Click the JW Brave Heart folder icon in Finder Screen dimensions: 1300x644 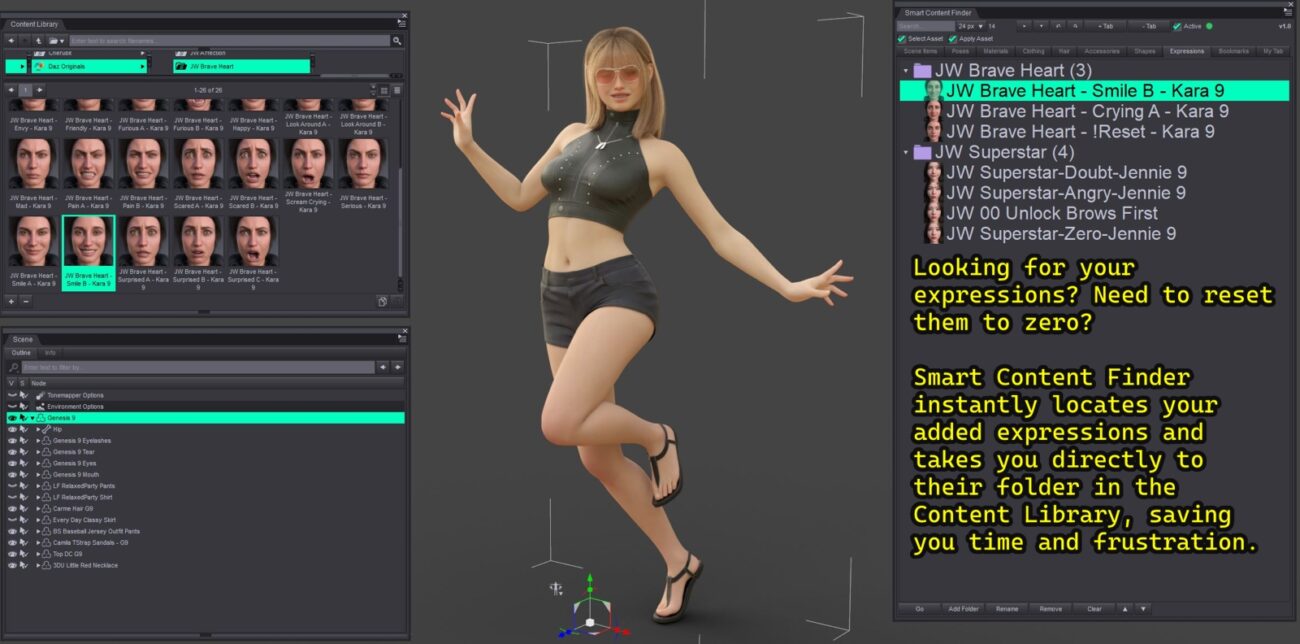[922, 71]
